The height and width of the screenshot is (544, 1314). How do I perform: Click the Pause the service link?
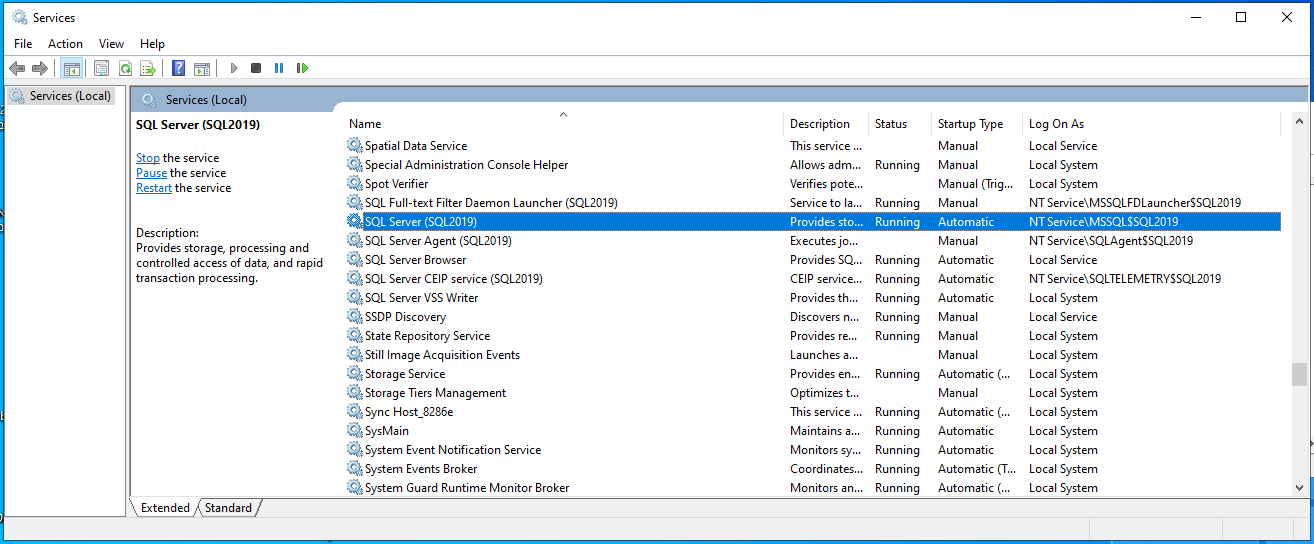pyautogui.click(x=151, y=173)
